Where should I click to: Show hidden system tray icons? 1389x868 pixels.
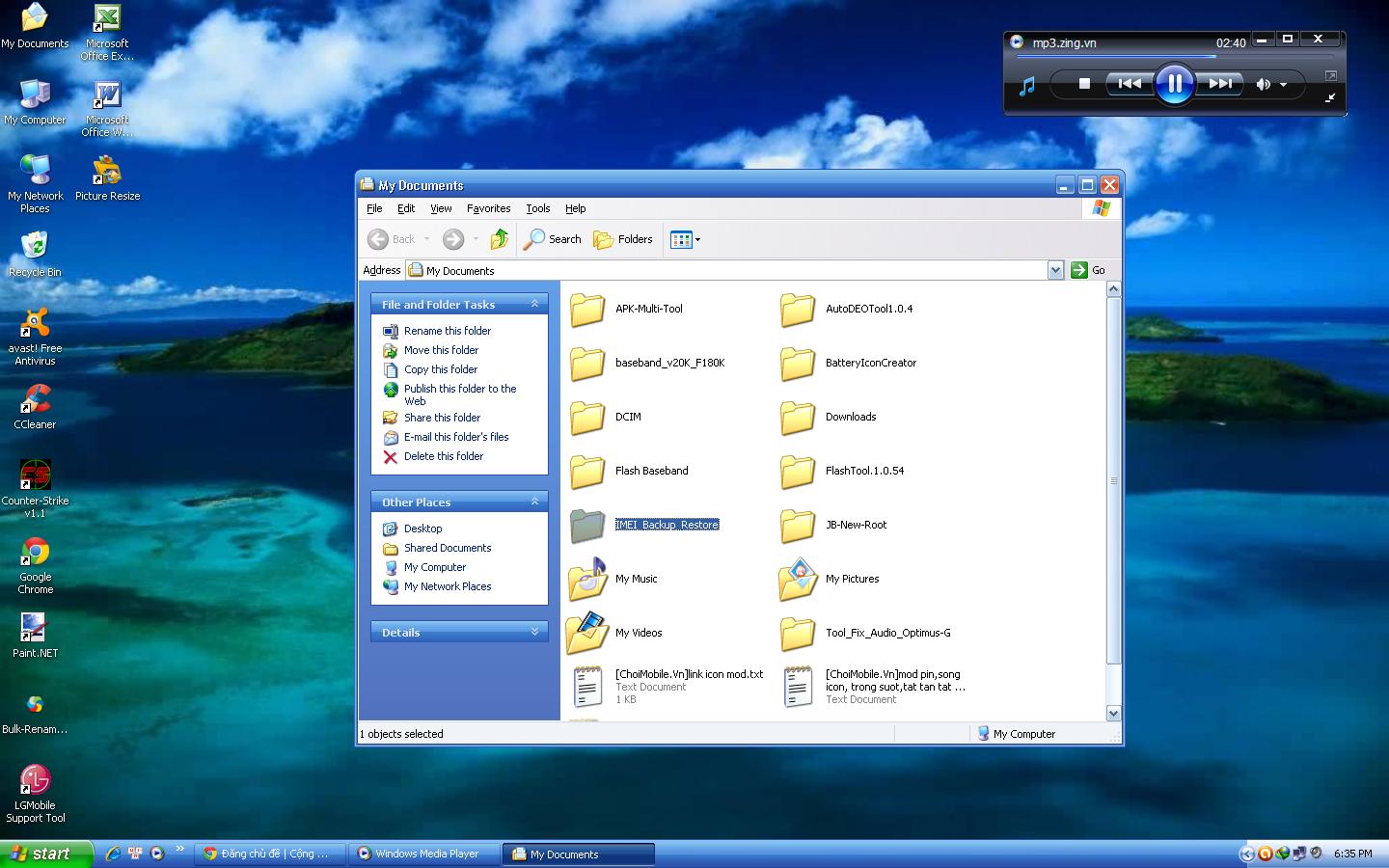1246,854
